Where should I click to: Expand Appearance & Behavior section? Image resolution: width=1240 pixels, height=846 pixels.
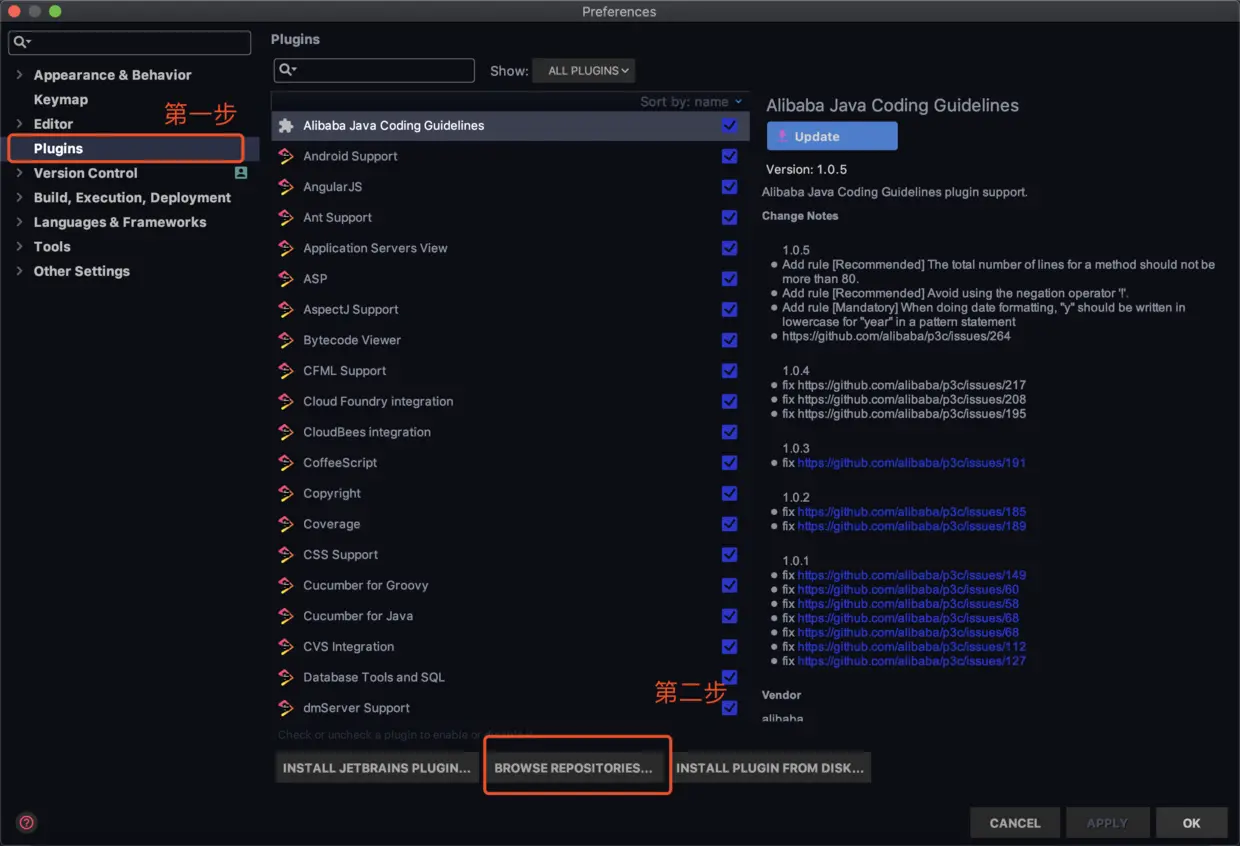[x=19, y=75]
